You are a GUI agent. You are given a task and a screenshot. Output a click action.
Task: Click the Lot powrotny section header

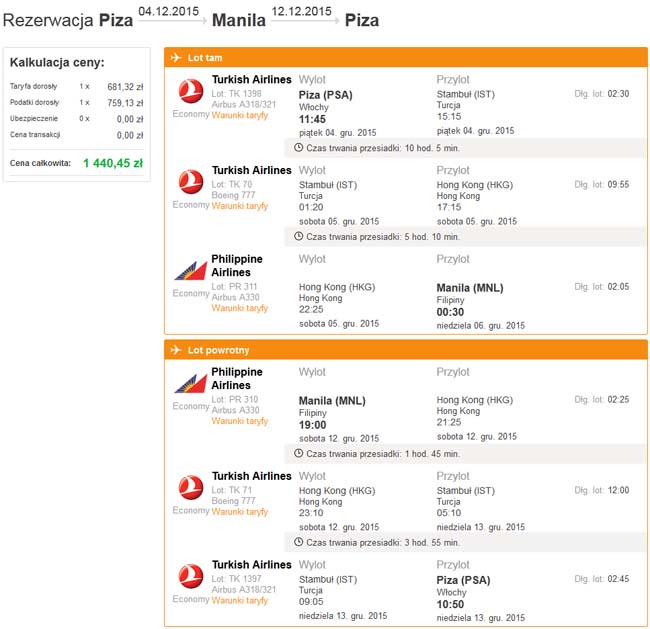pyautogui.click(x=406, y=350)
